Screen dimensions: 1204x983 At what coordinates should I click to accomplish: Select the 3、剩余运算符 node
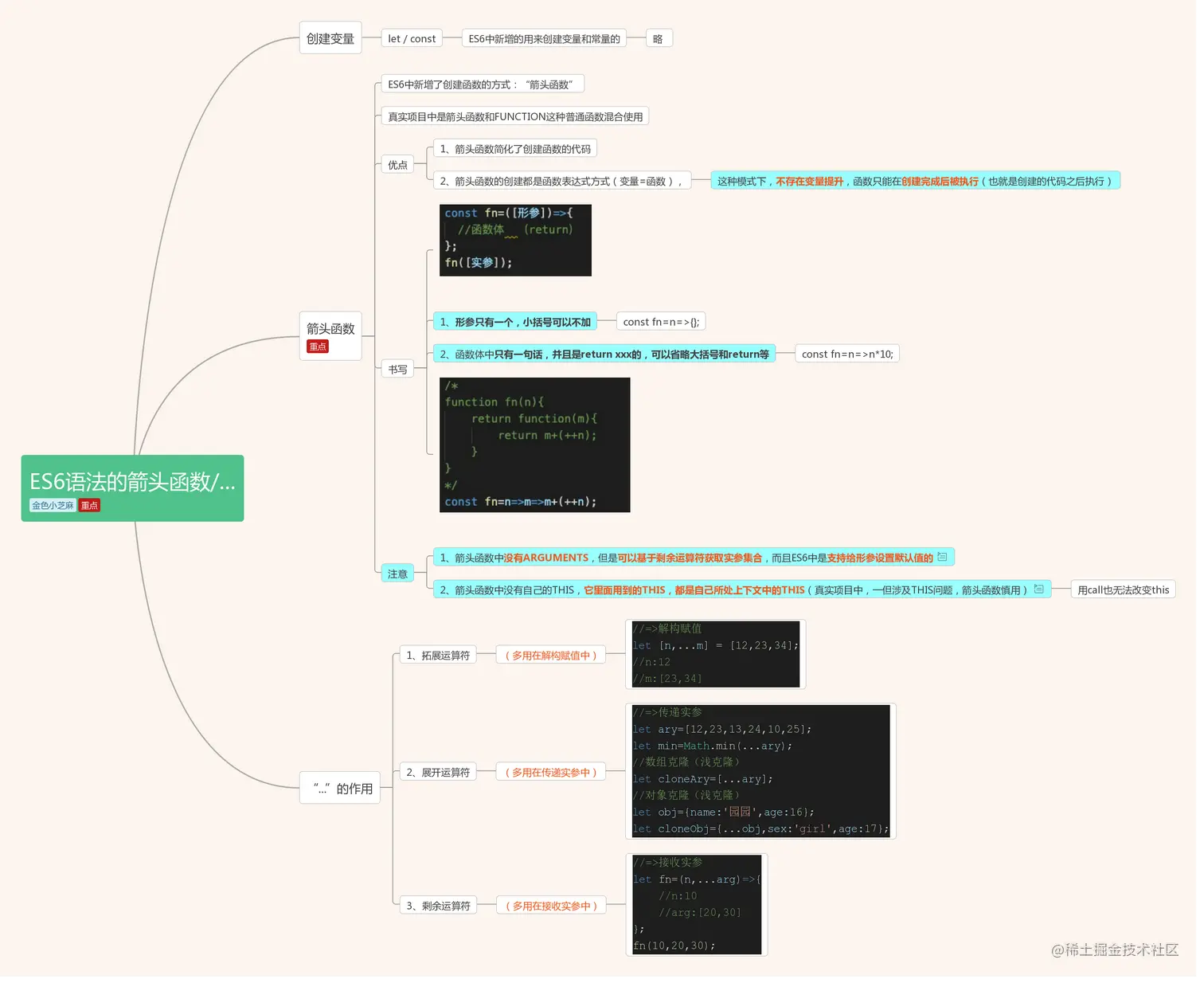(x=438, y=906)
